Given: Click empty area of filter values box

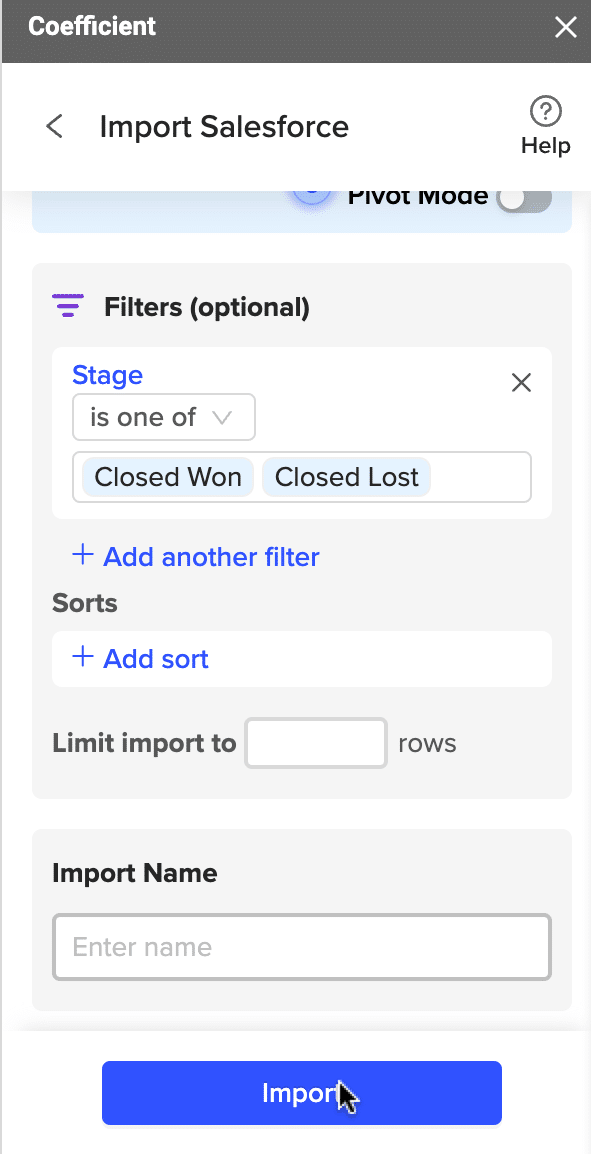Looking at the screenshot, I should pos(480,477).
